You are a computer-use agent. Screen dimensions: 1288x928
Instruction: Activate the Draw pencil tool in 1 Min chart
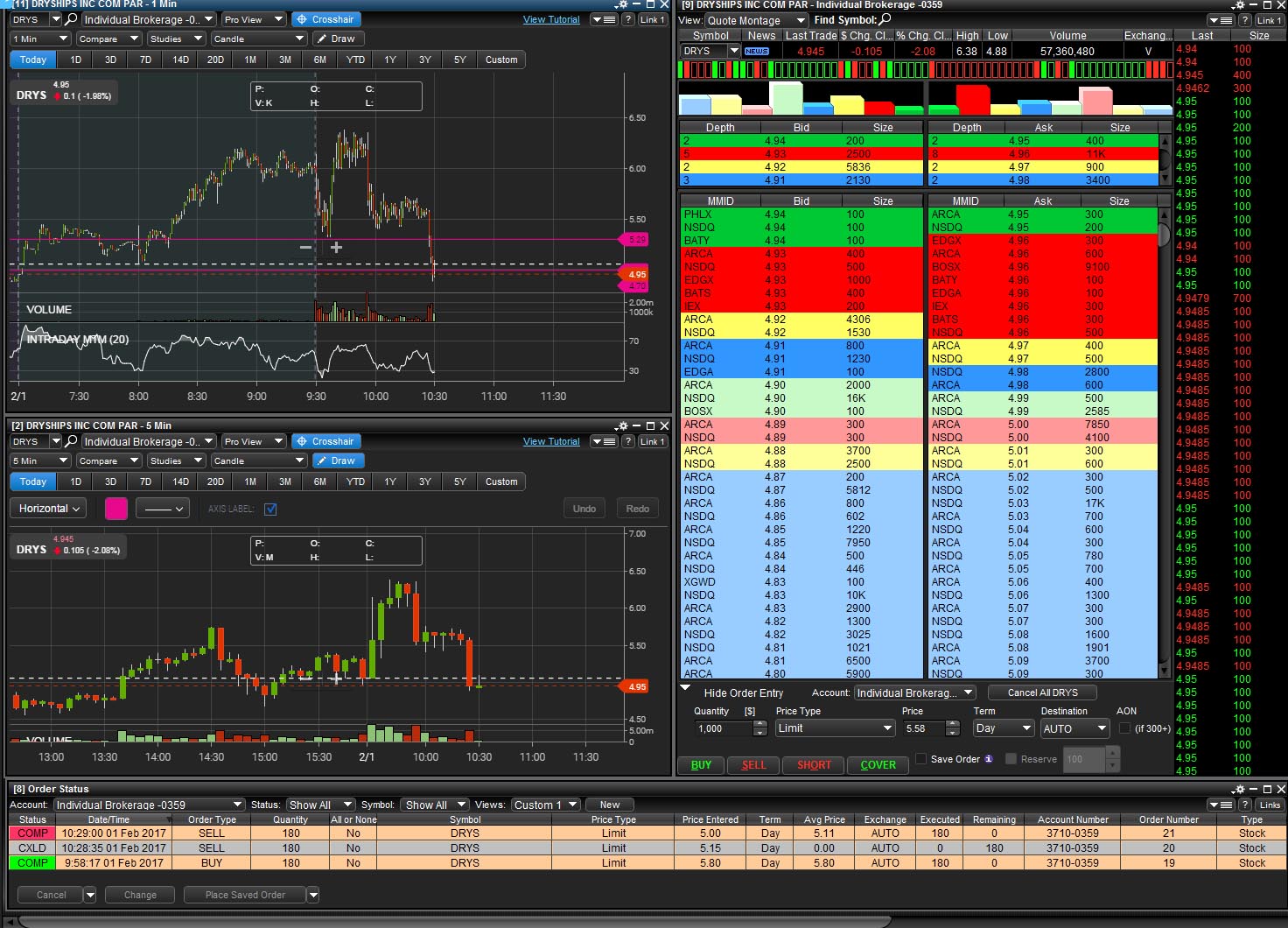335,39
